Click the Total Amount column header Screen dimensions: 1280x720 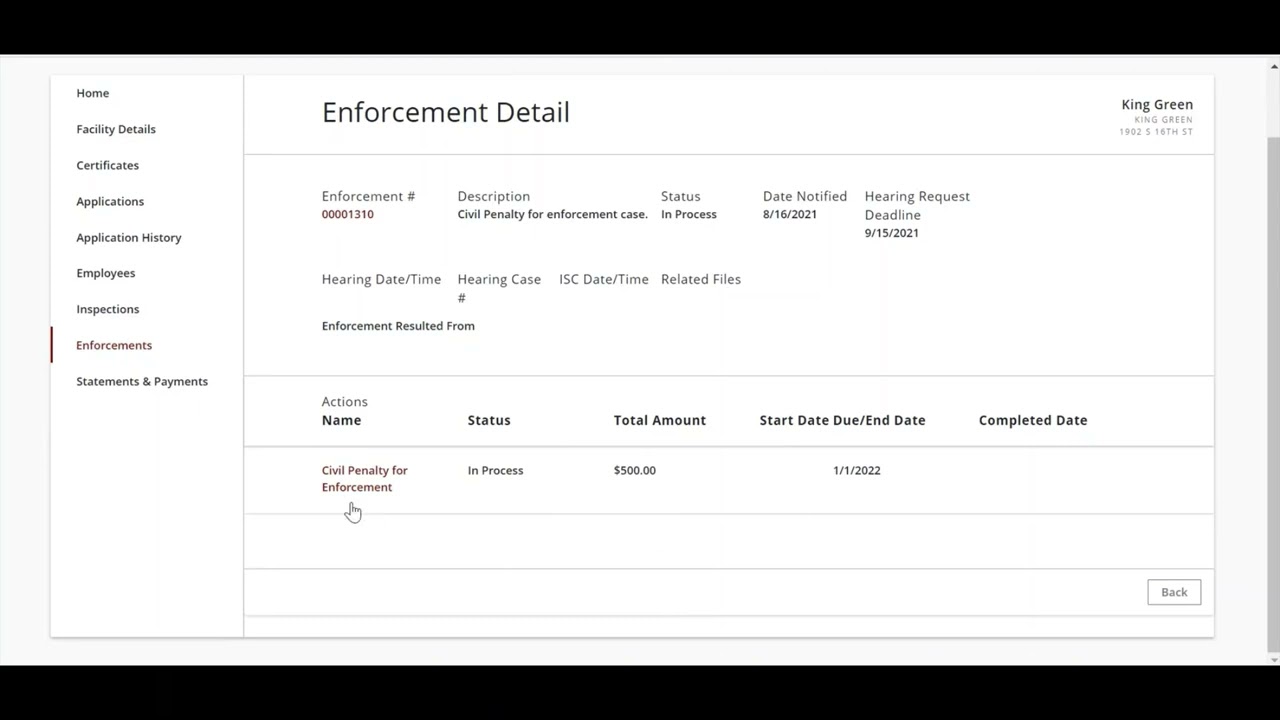(660, 420)
